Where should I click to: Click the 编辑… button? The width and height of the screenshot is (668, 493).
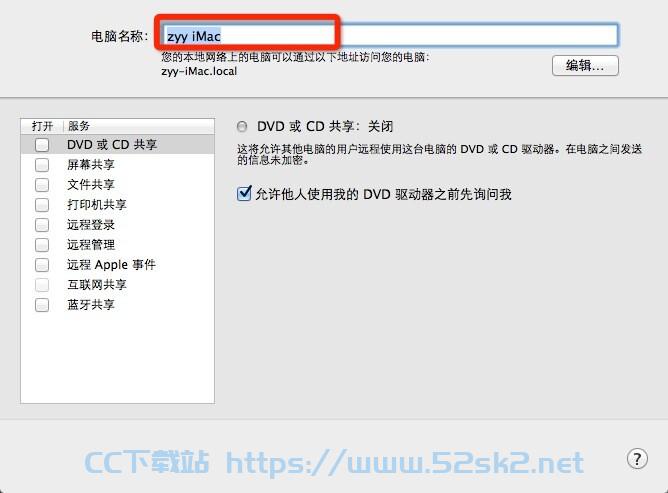tap(585, 66)
